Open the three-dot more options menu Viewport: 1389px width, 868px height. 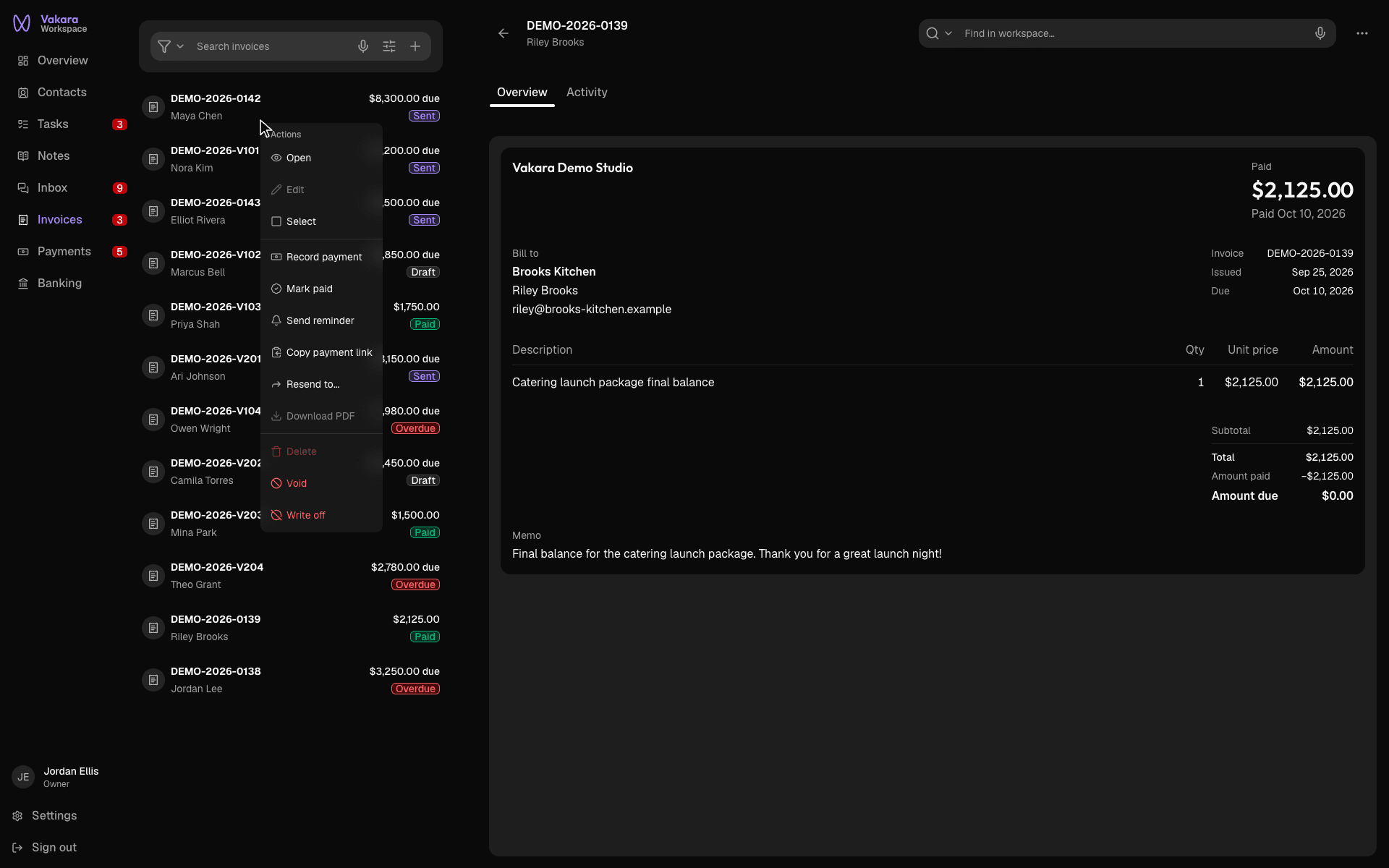(x=1362, y=33)
